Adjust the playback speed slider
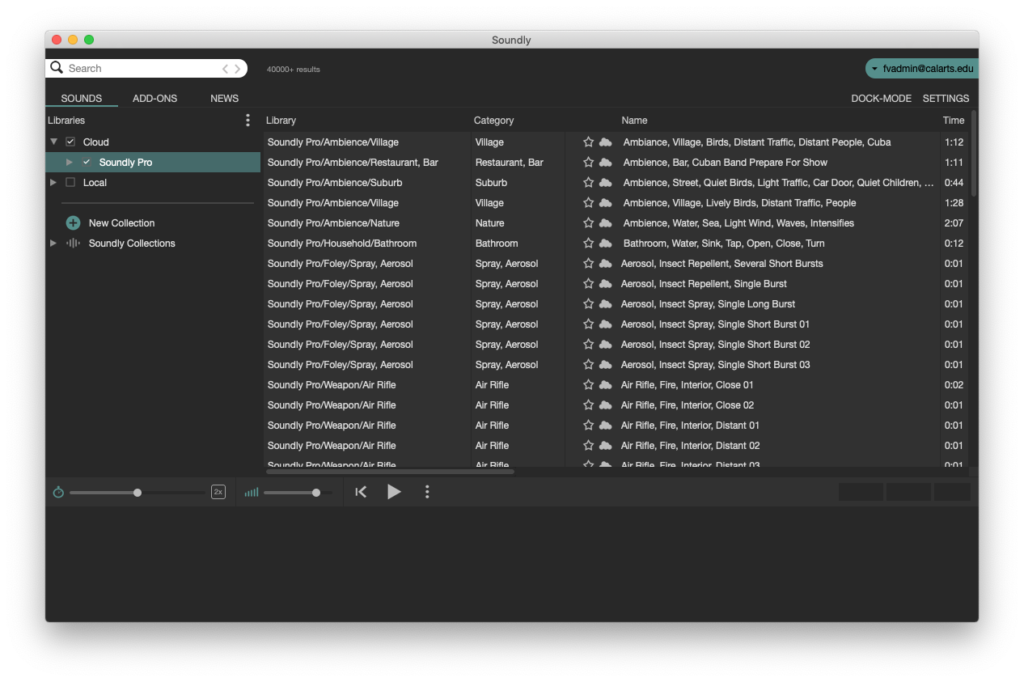This screenshot has height=682, width=1024. (137, 491)
